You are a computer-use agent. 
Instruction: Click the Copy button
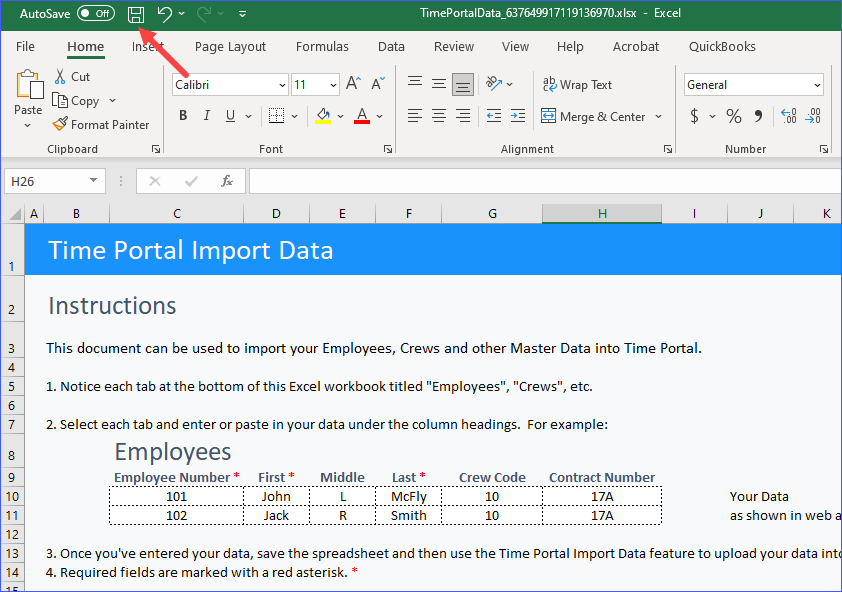[76, 100]
